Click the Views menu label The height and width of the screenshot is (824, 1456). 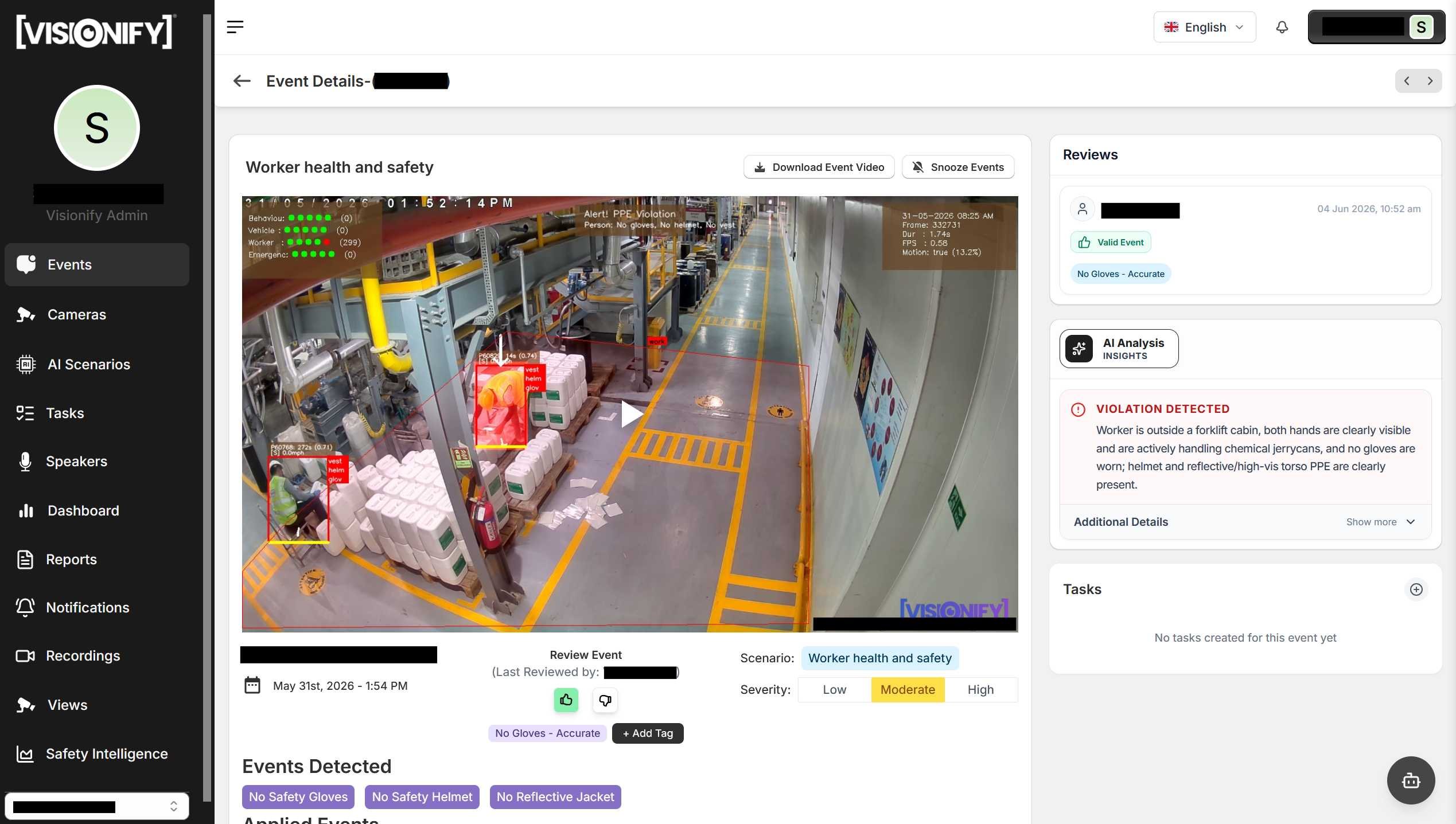68,705
